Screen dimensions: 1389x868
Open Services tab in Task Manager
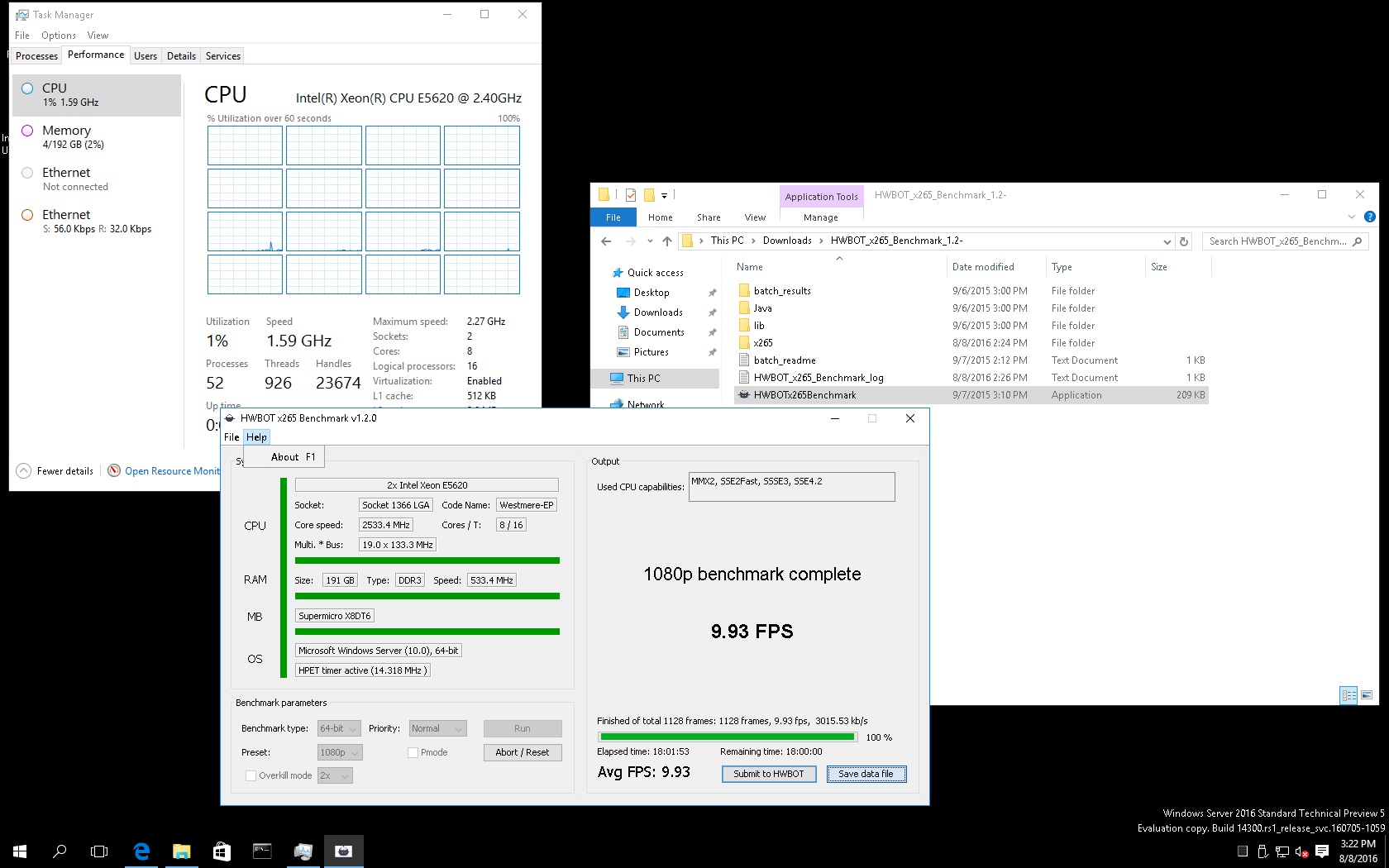223,55
